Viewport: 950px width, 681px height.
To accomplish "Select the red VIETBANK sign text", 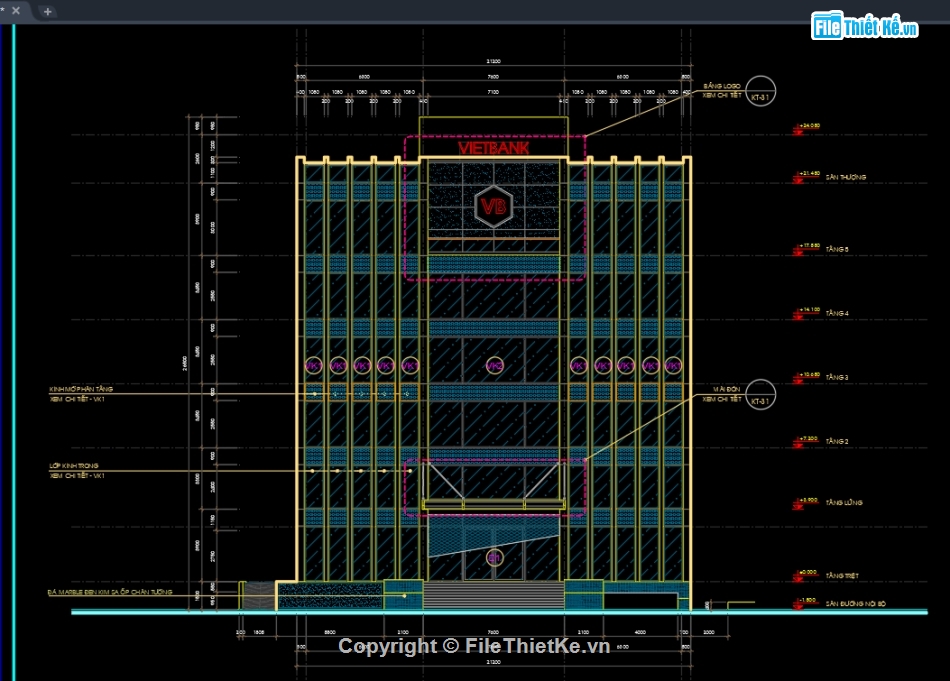I will (x=494, y=148).
